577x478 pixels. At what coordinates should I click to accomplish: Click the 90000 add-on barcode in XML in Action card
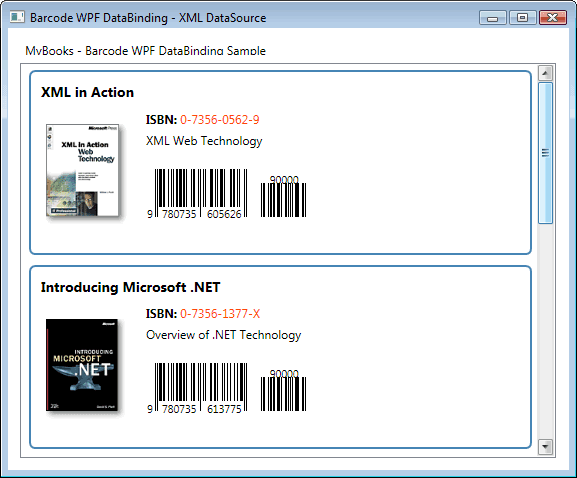[x=283, y=196]
